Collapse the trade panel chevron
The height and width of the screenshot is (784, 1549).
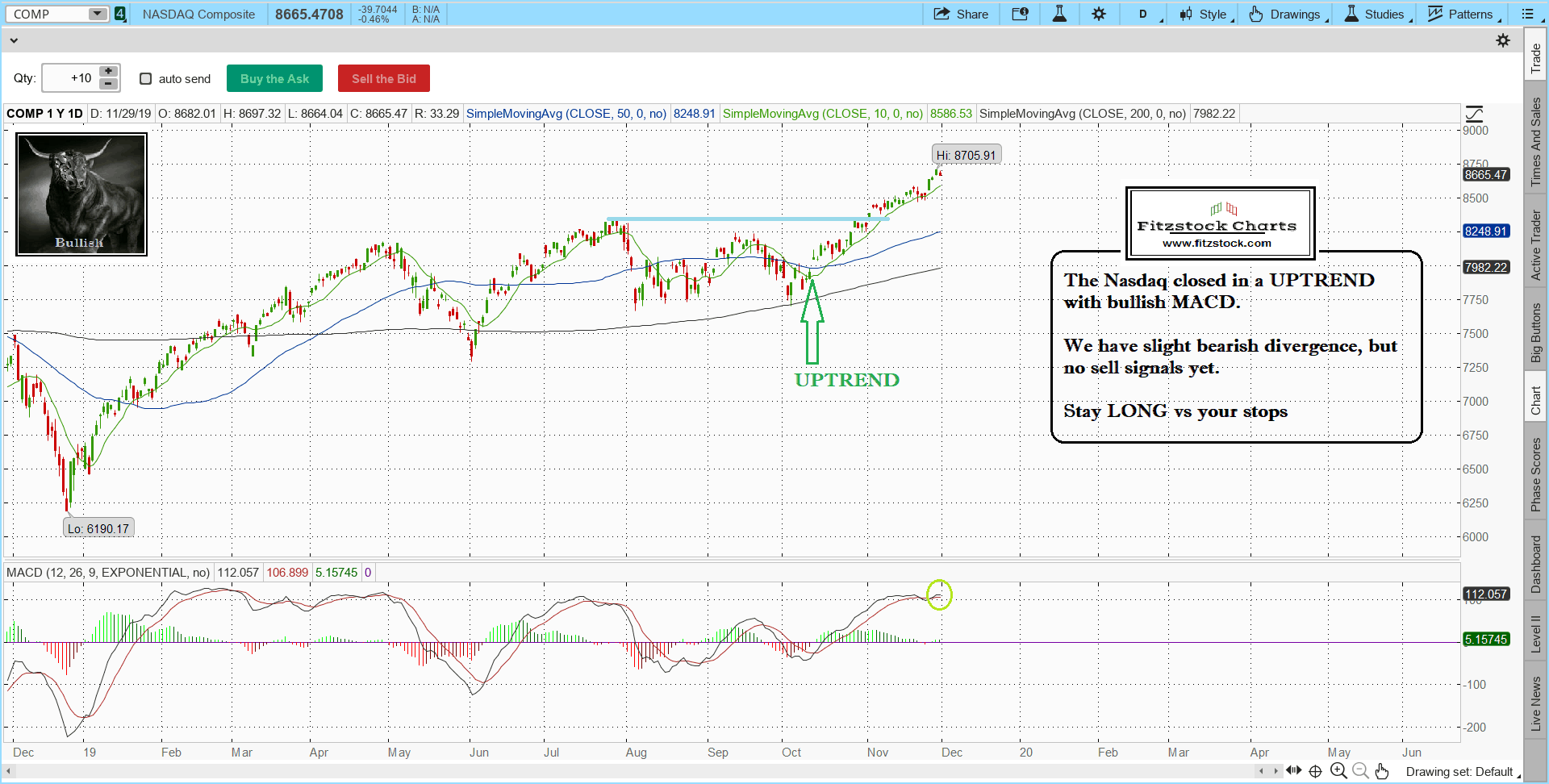[13, 40]
